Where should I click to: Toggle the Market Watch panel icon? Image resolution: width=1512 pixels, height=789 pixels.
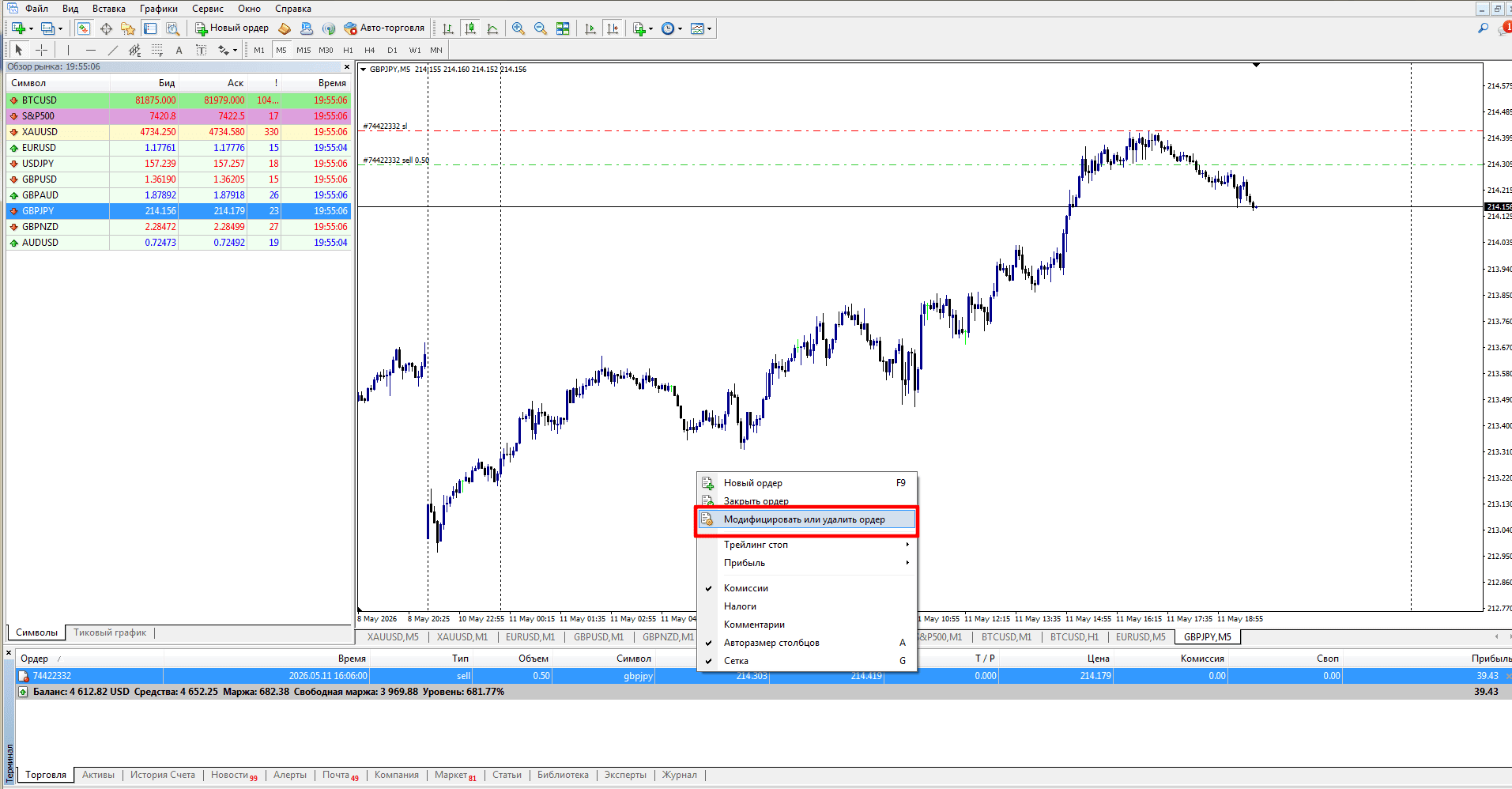[83, 28]
